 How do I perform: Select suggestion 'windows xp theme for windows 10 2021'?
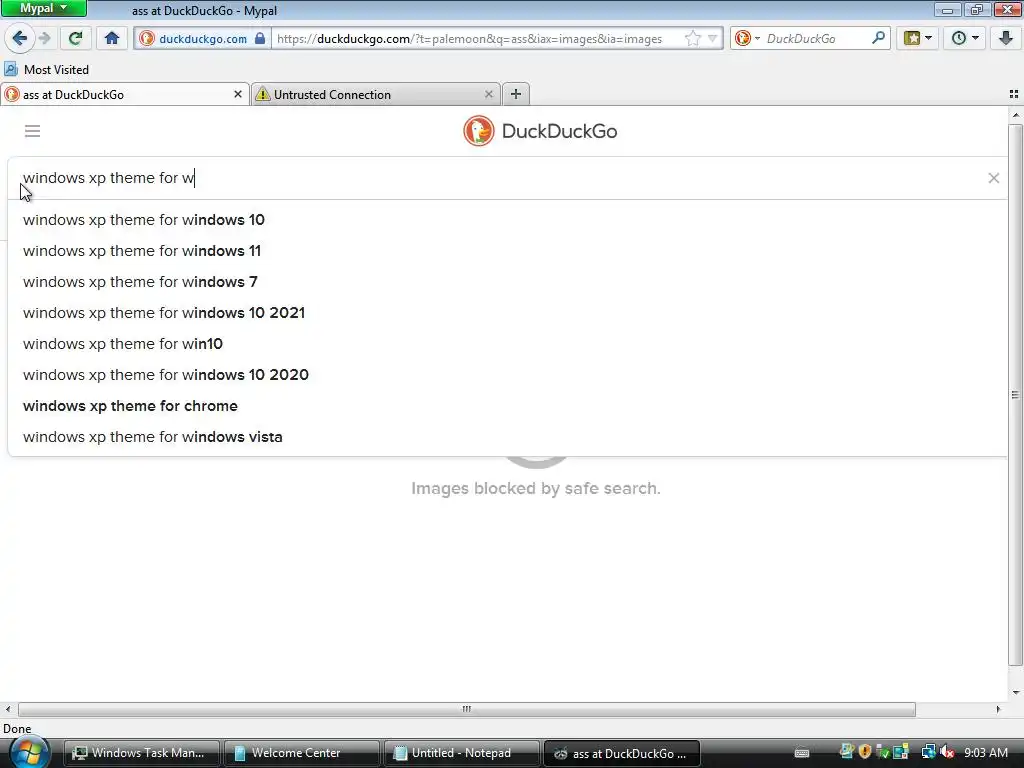coord(507,313)
